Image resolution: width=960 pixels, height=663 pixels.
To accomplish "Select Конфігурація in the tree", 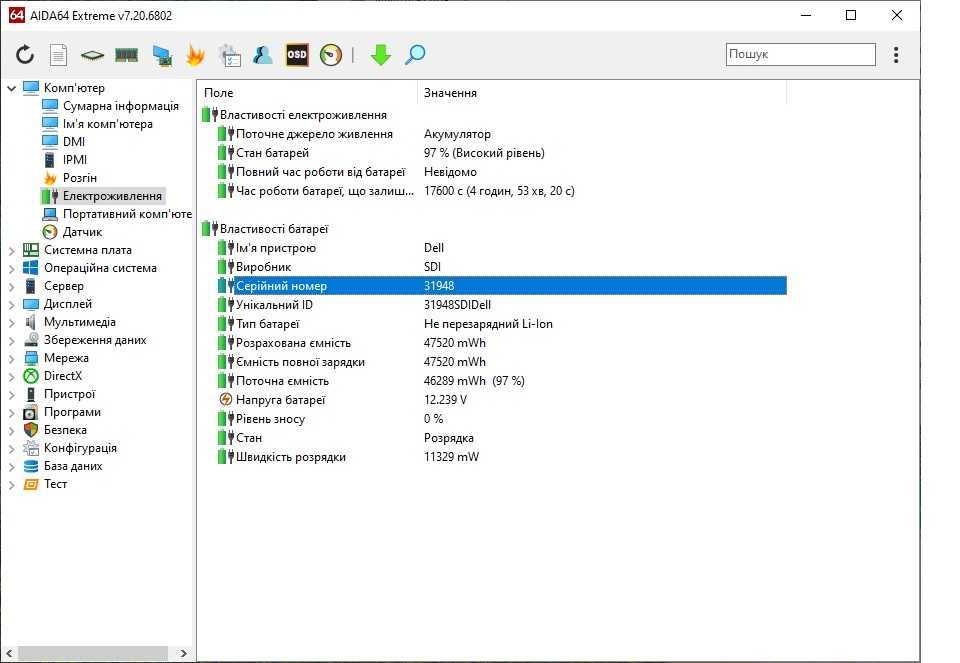I will 80,448.
